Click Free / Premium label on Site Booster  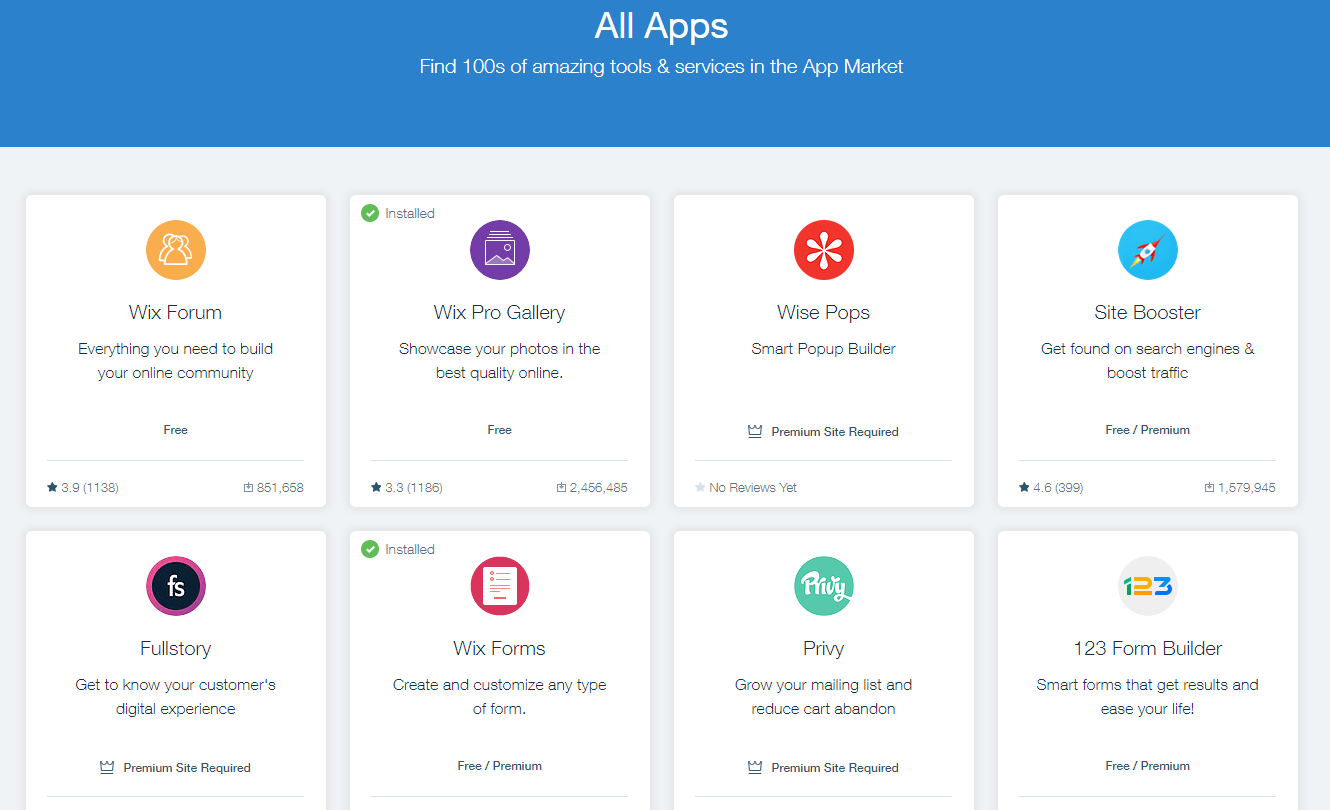(x=1148, y=430)
